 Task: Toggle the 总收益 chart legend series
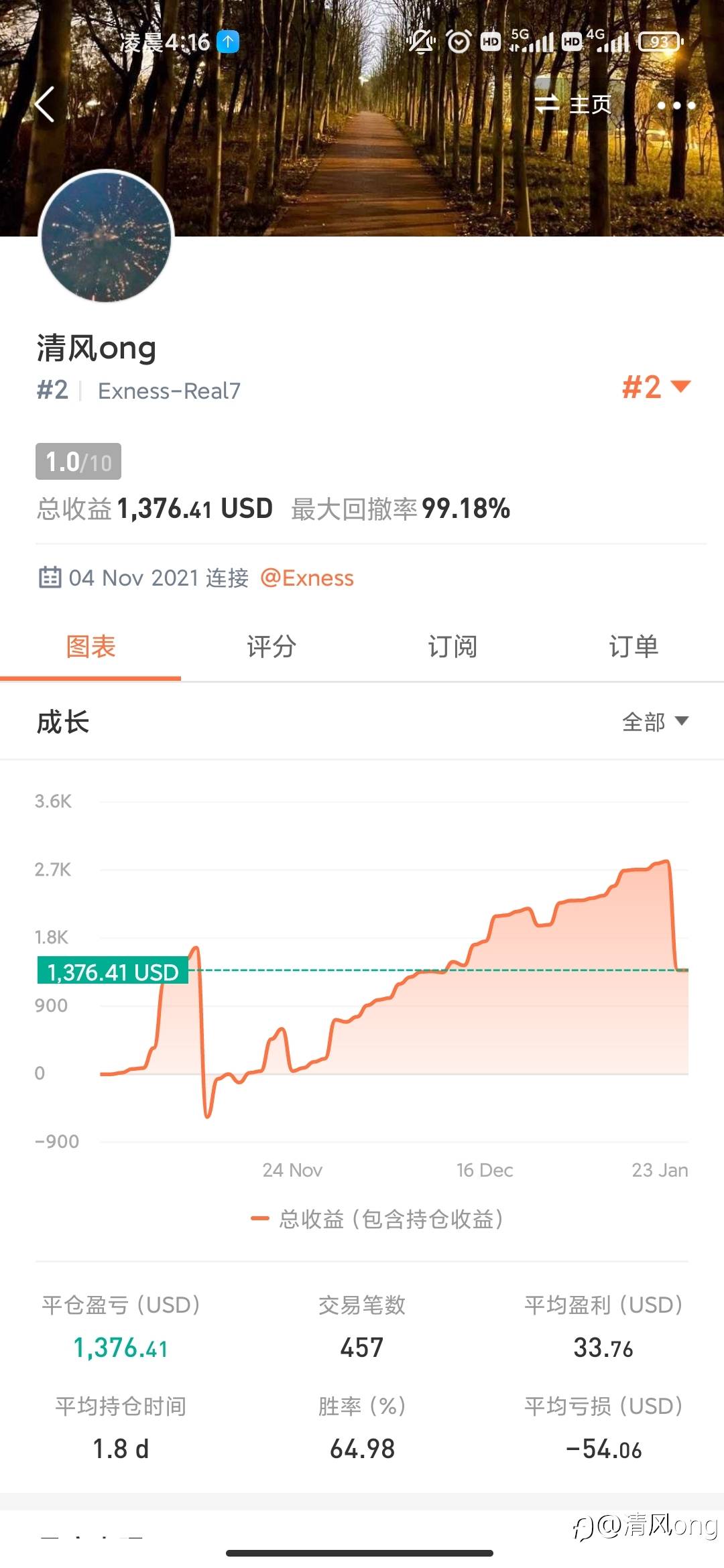pyautogui.click(x=377, y=1219)
